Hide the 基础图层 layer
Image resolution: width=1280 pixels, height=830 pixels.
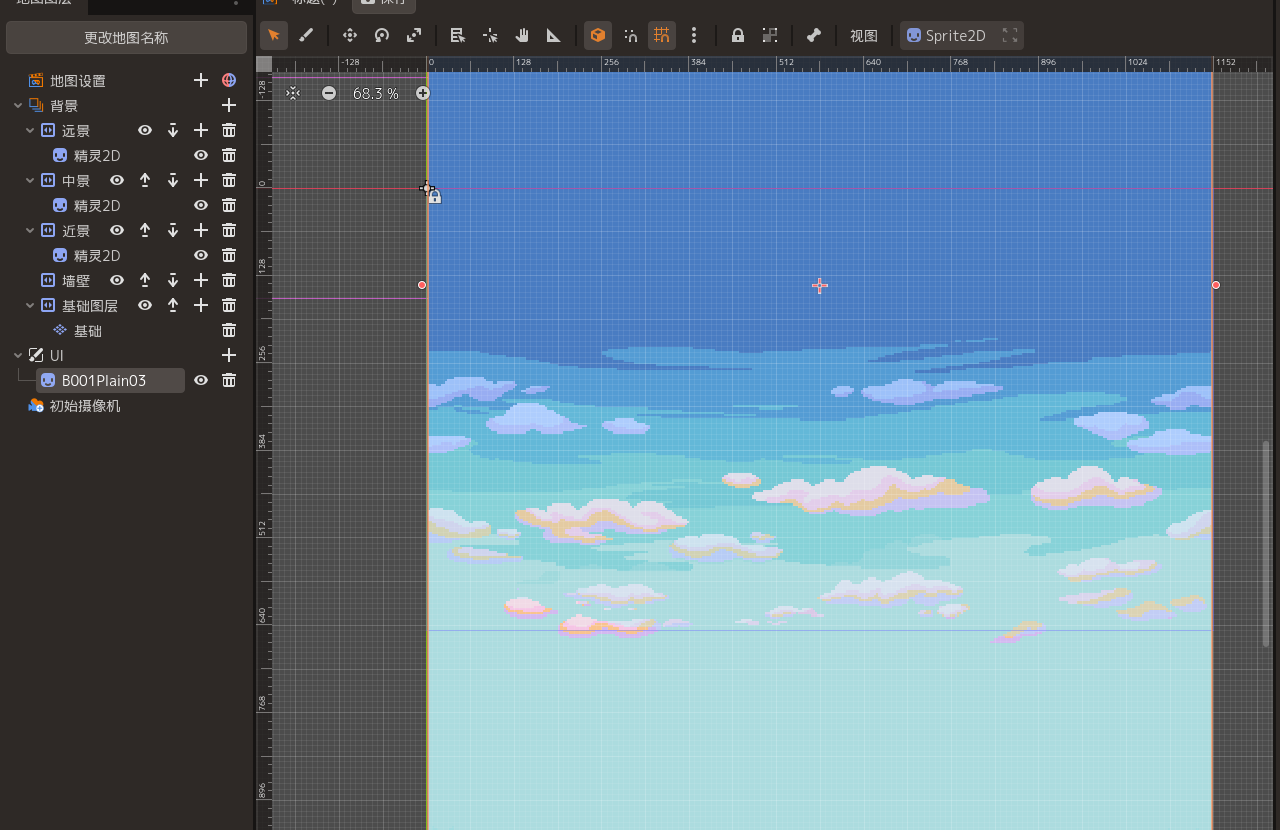(x=145, y=305)
